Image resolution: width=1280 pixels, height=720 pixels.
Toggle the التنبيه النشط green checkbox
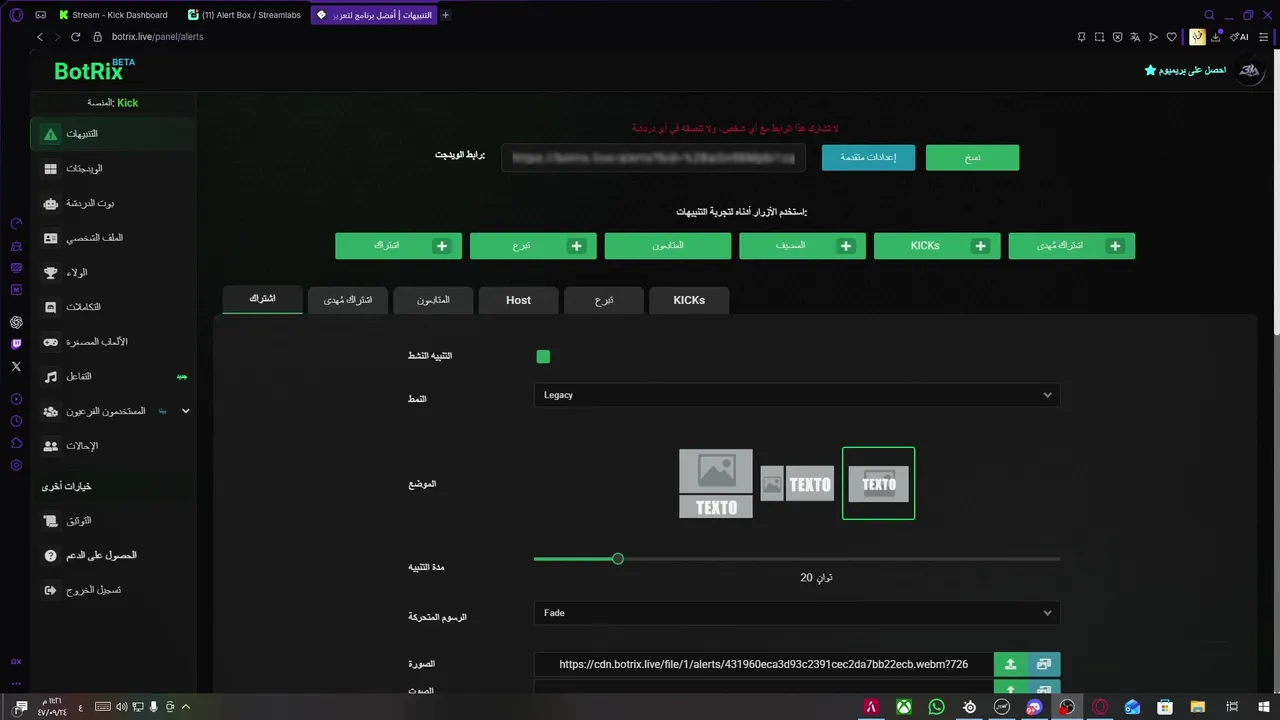[543, 356]
